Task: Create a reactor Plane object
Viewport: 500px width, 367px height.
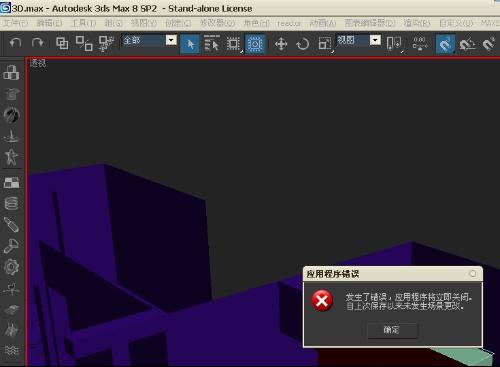Action: [x=11, y=182]
